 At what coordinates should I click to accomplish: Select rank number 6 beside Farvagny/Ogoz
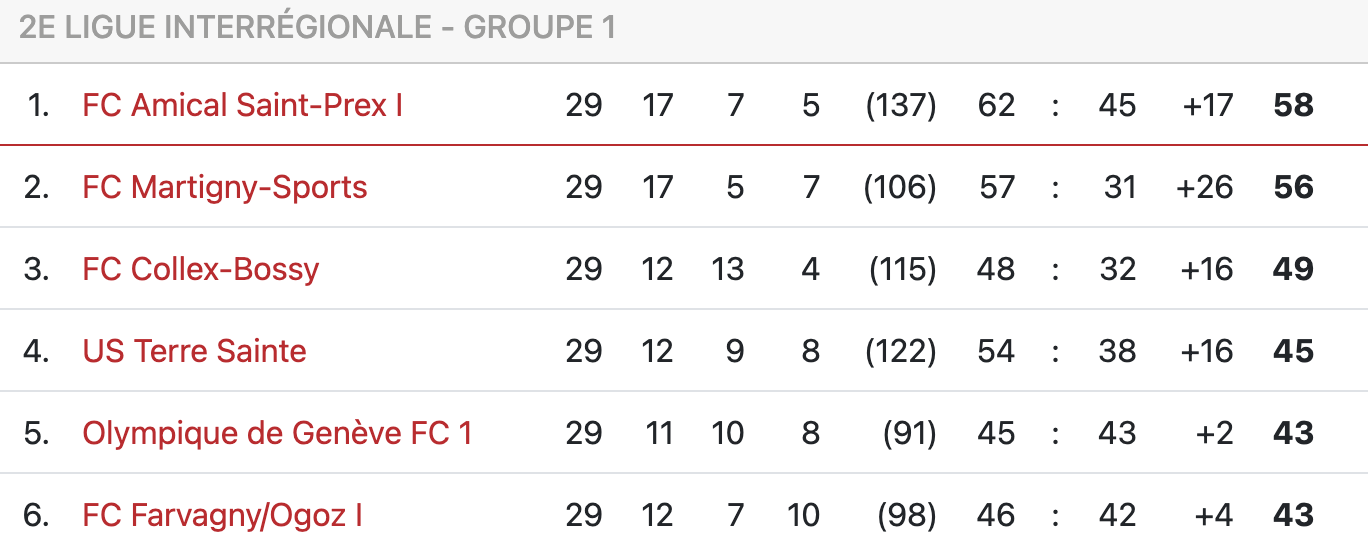37,515
